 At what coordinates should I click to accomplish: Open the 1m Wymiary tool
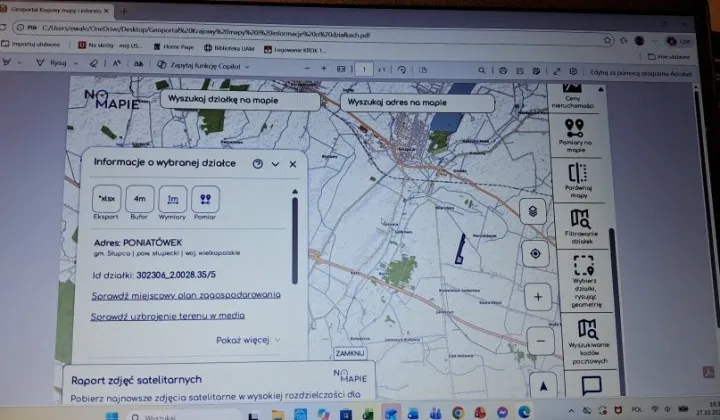coord(173,199)
